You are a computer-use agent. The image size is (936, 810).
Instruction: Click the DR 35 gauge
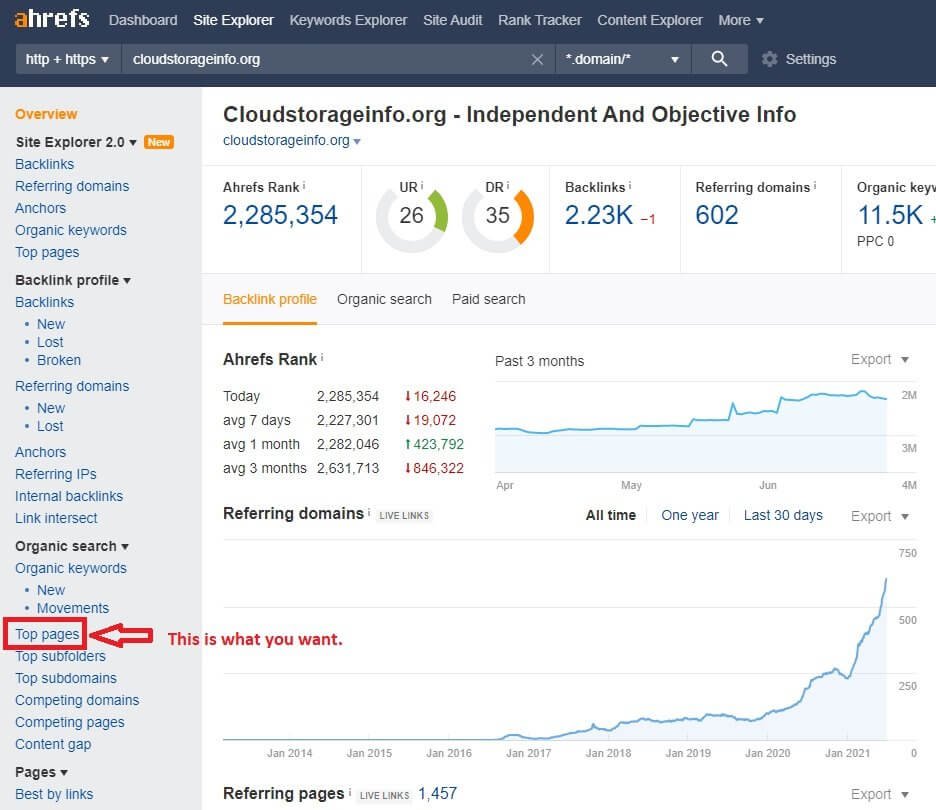[498, 216]
